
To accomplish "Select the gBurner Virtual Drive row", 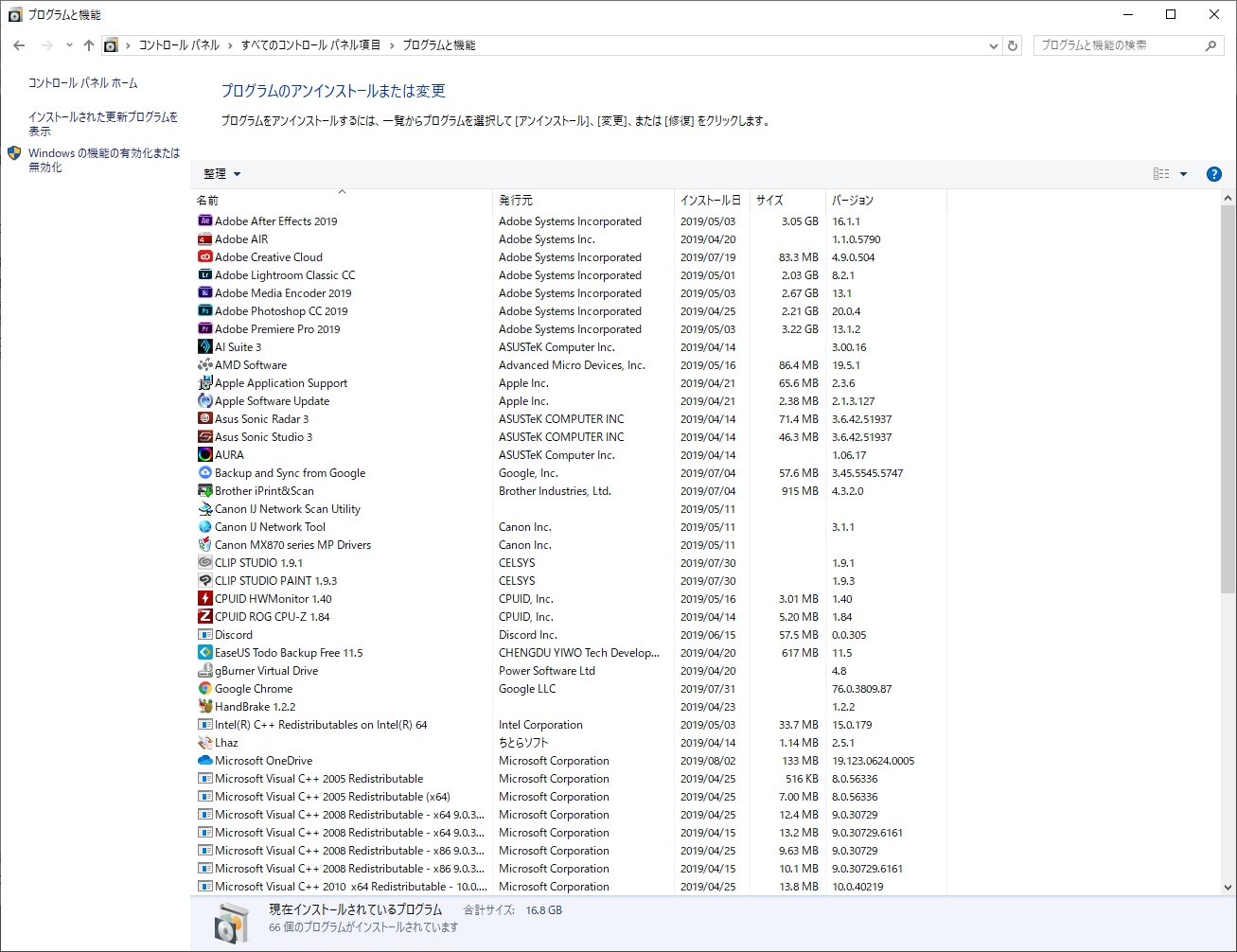I will pos(572,671).
